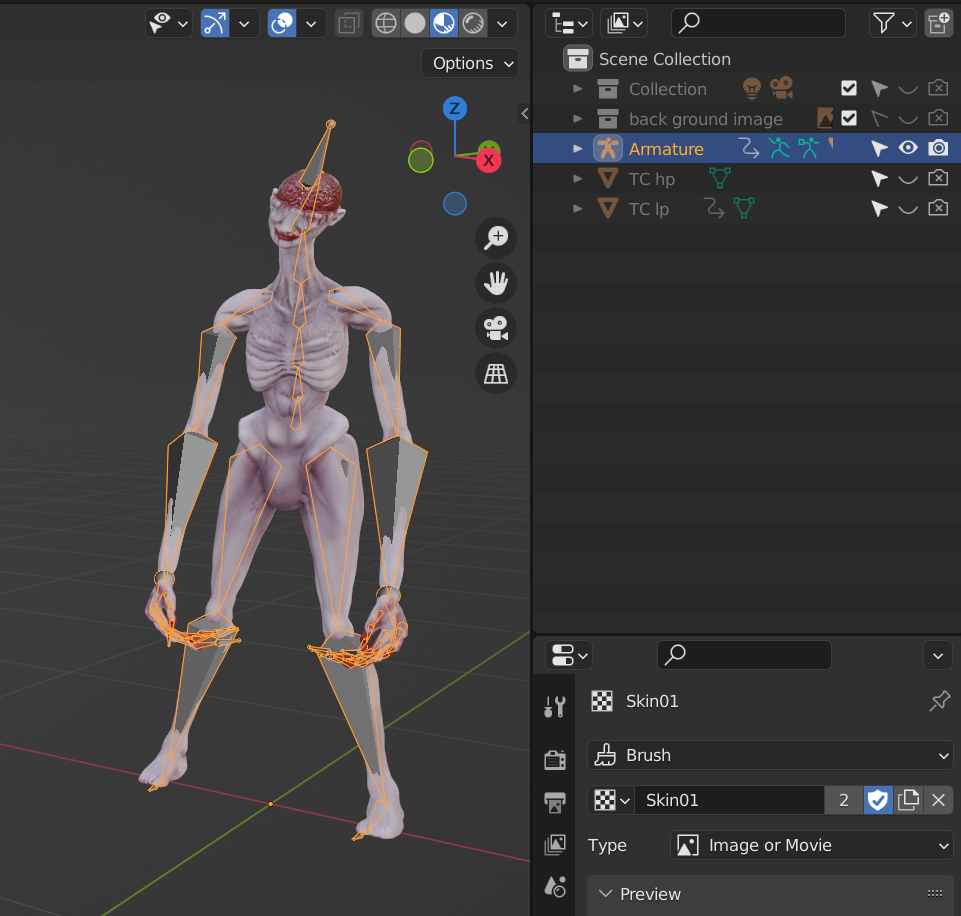Viewport: 961px width, 916px height.
Task: Toggle selectability arrow for Collection
Action: 879,89
